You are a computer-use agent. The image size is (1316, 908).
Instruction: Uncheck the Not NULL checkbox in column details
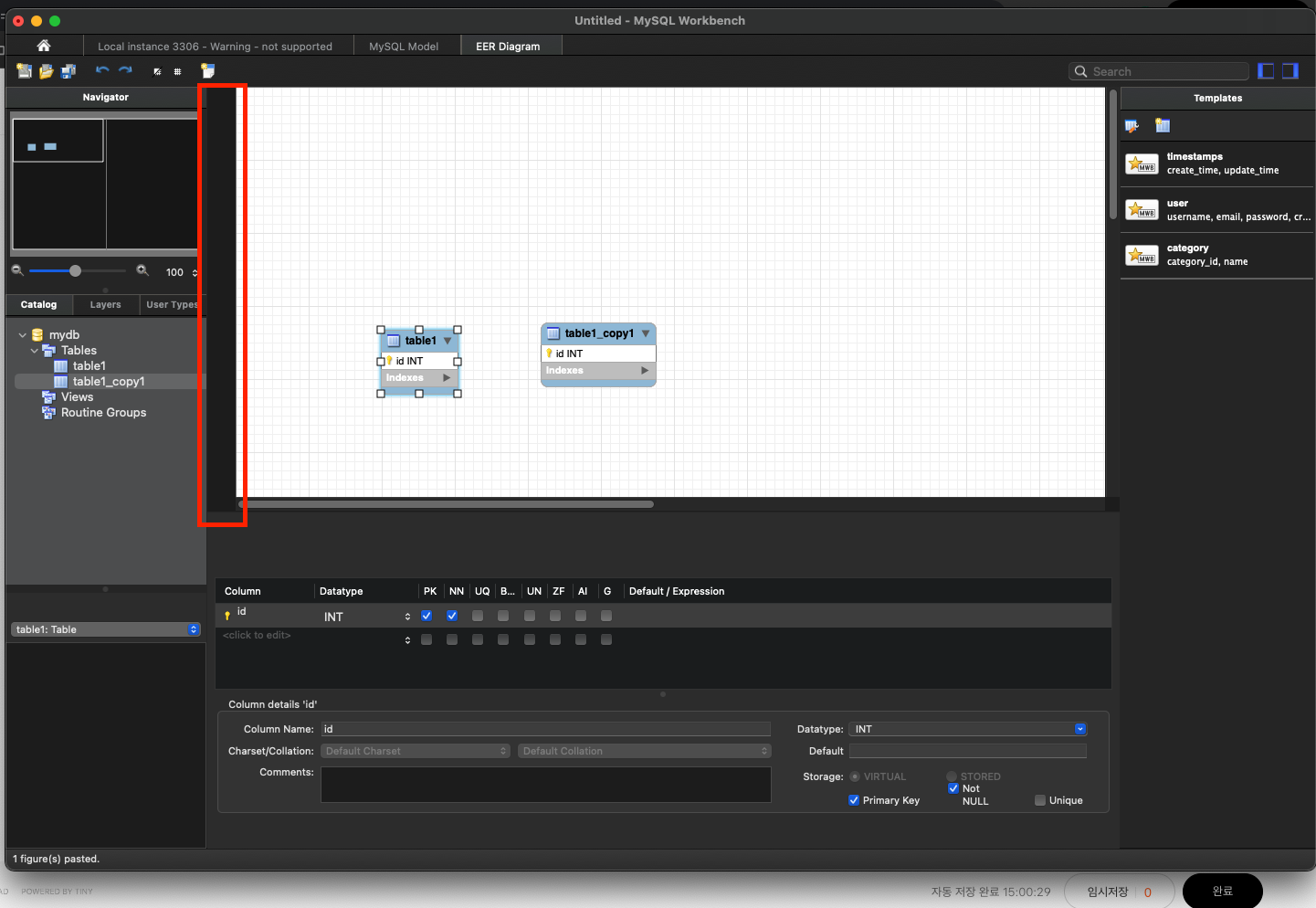coord(953,788)
